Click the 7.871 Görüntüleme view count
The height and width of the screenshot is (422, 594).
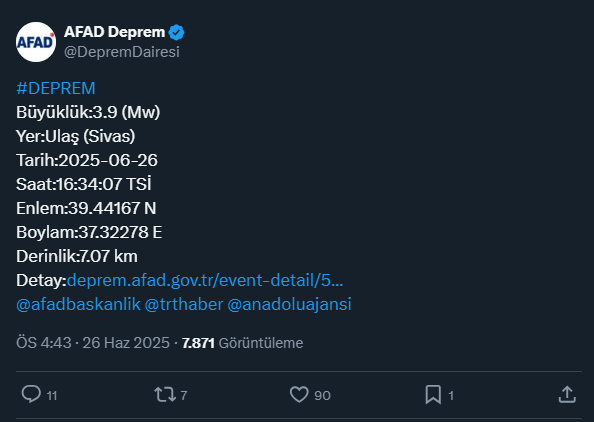[x=242, y=343]
